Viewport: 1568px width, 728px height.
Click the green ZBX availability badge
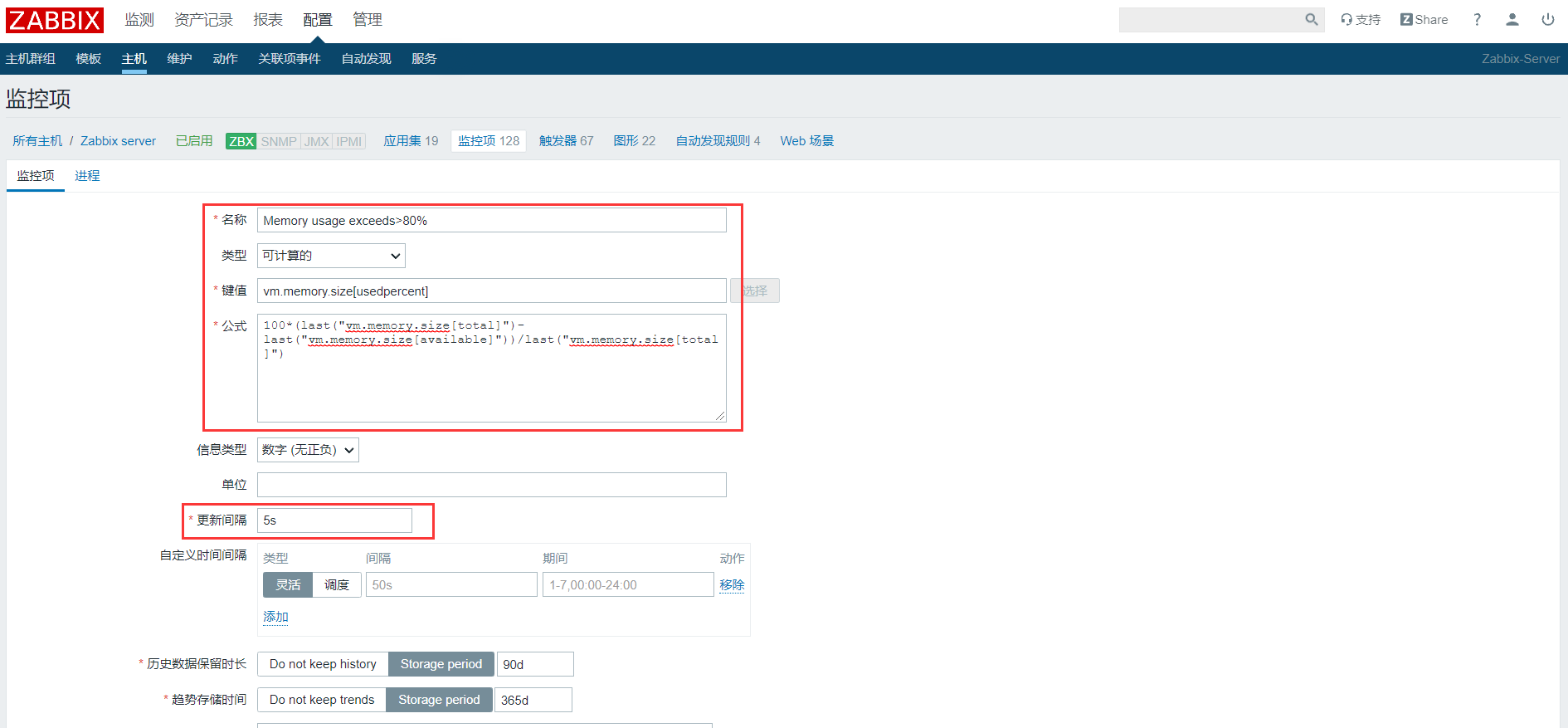coord(241,141)
